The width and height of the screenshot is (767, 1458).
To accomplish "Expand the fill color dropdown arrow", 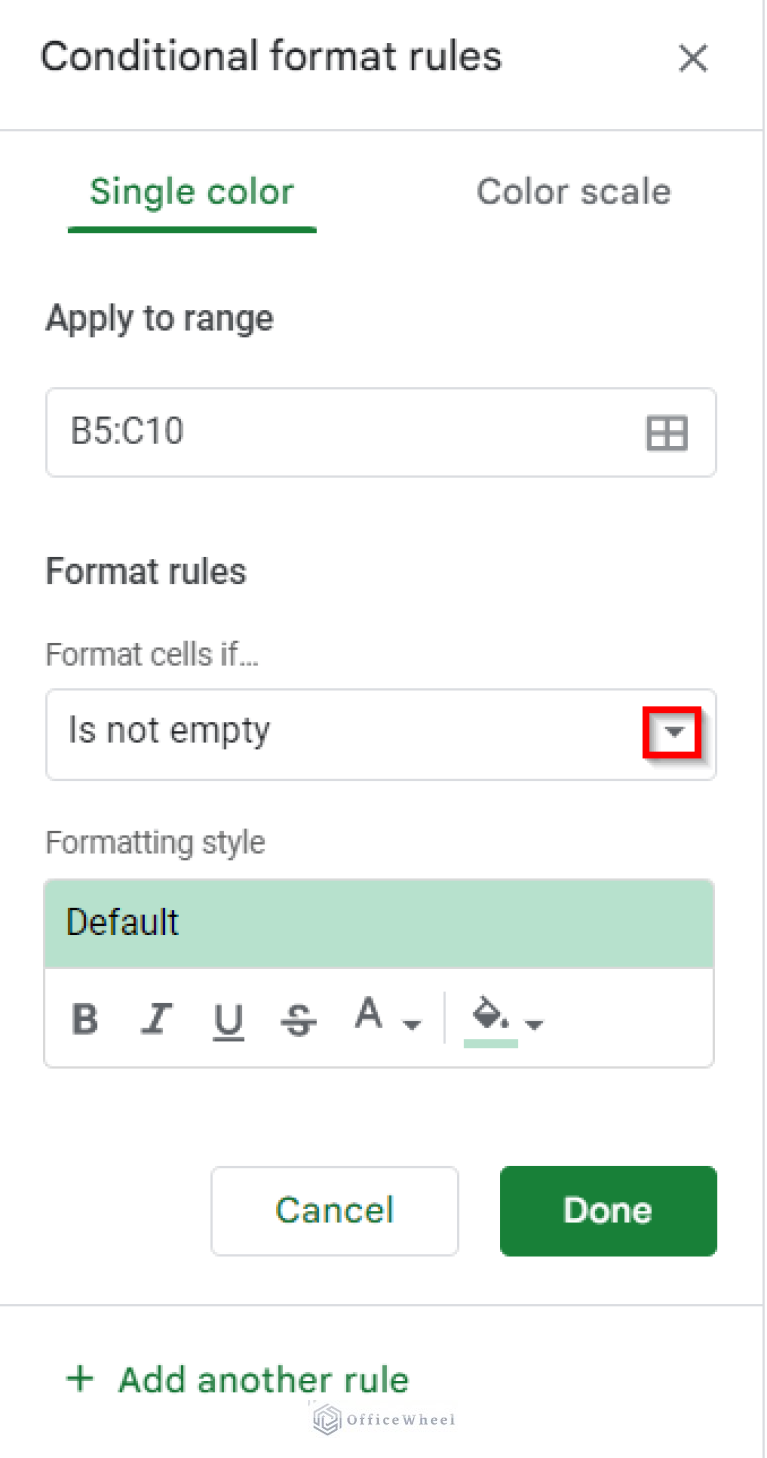I will (x=536, y=1025).
